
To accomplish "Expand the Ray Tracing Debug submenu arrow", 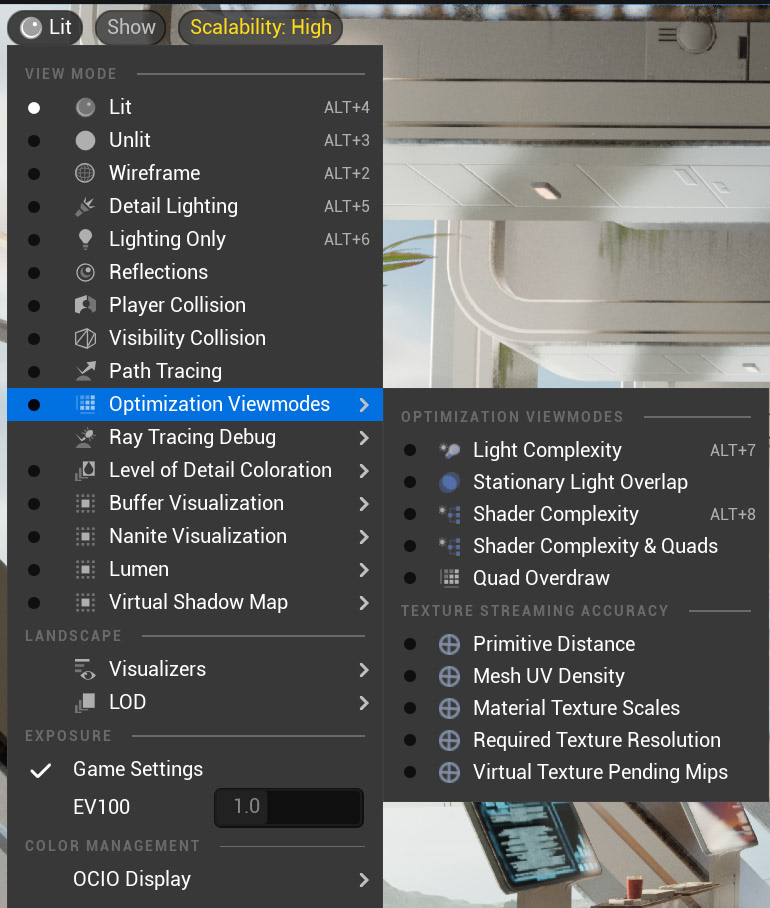I will point(364,438).
